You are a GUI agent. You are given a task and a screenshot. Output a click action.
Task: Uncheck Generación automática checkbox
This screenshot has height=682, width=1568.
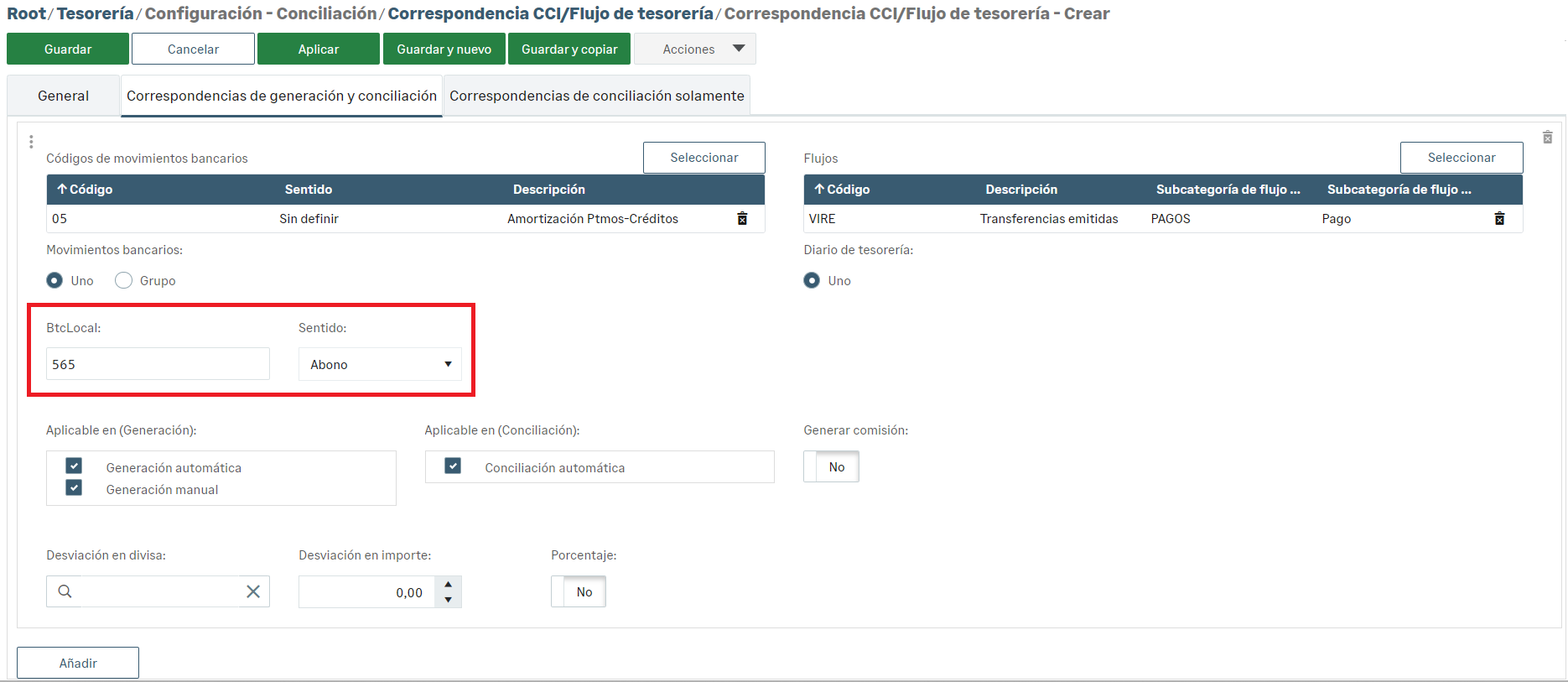74,466
